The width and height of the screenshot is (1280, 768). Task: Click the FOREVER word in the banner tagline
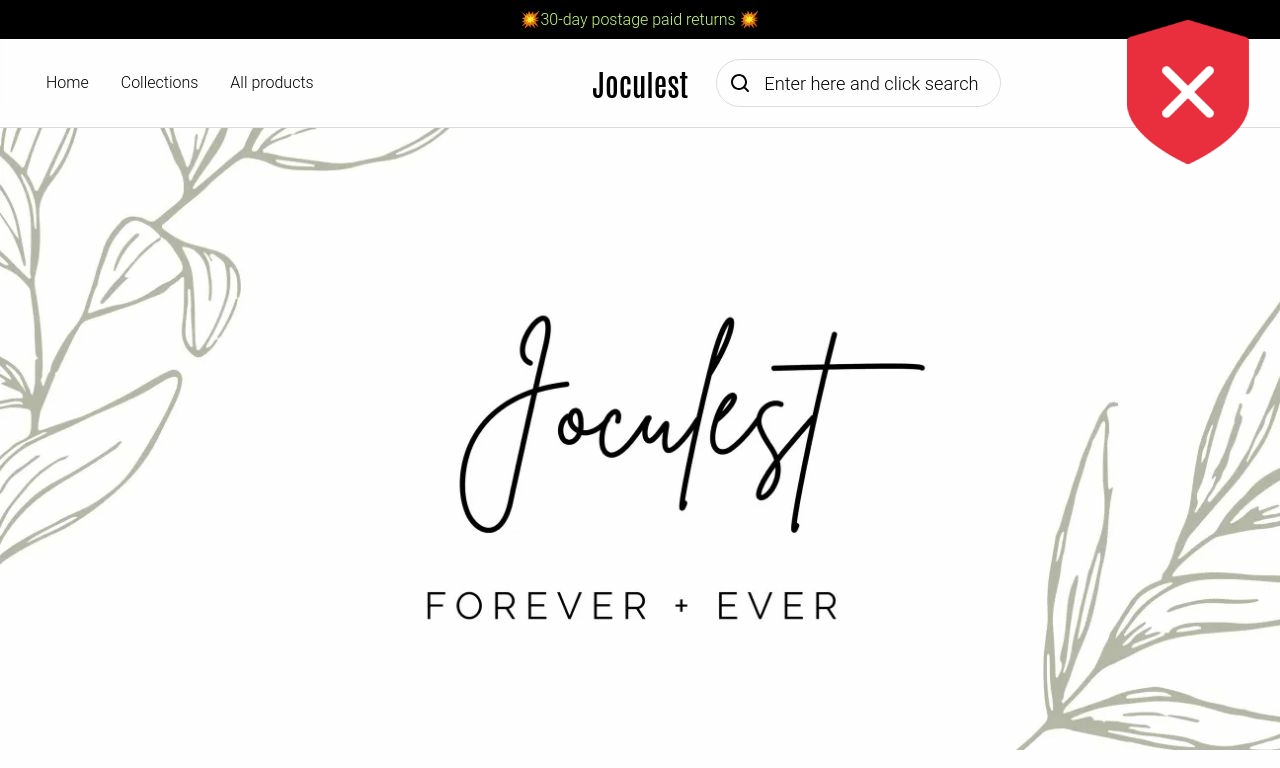538,606
